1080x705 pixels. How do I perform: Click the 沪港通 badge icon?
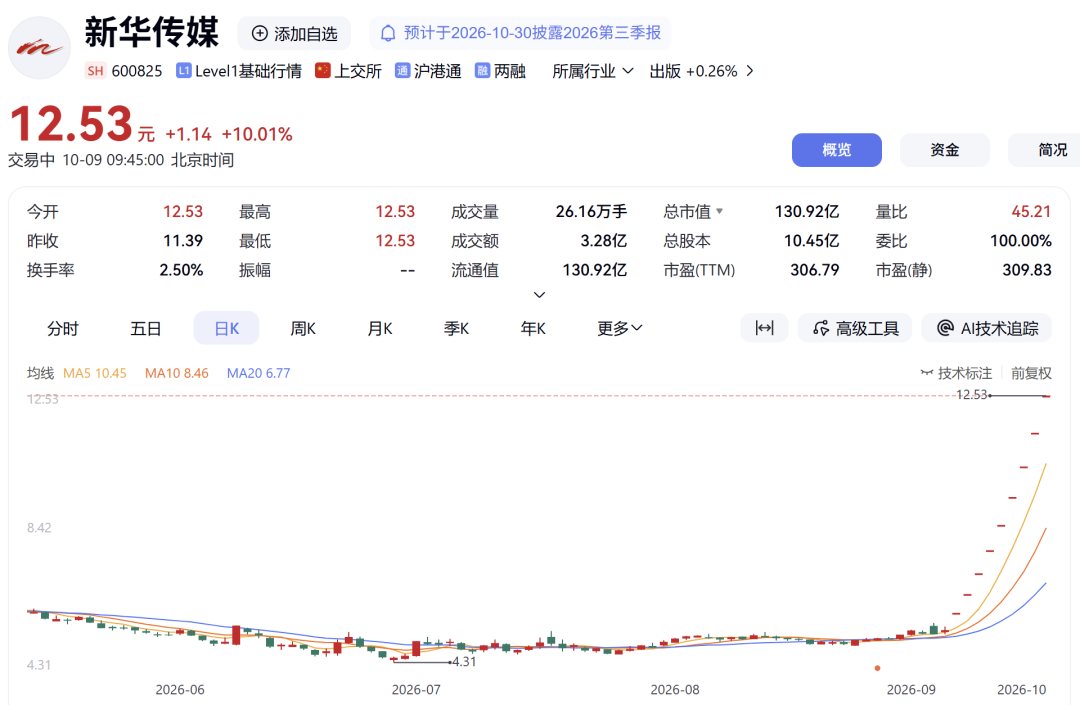tap(402, 70)
